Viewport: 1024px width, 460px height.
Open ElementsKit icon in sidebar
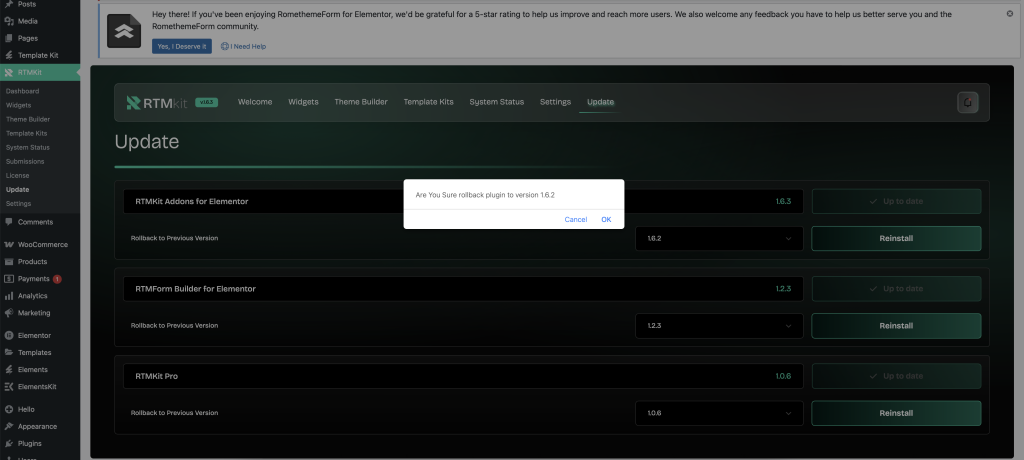click(9, 386)
